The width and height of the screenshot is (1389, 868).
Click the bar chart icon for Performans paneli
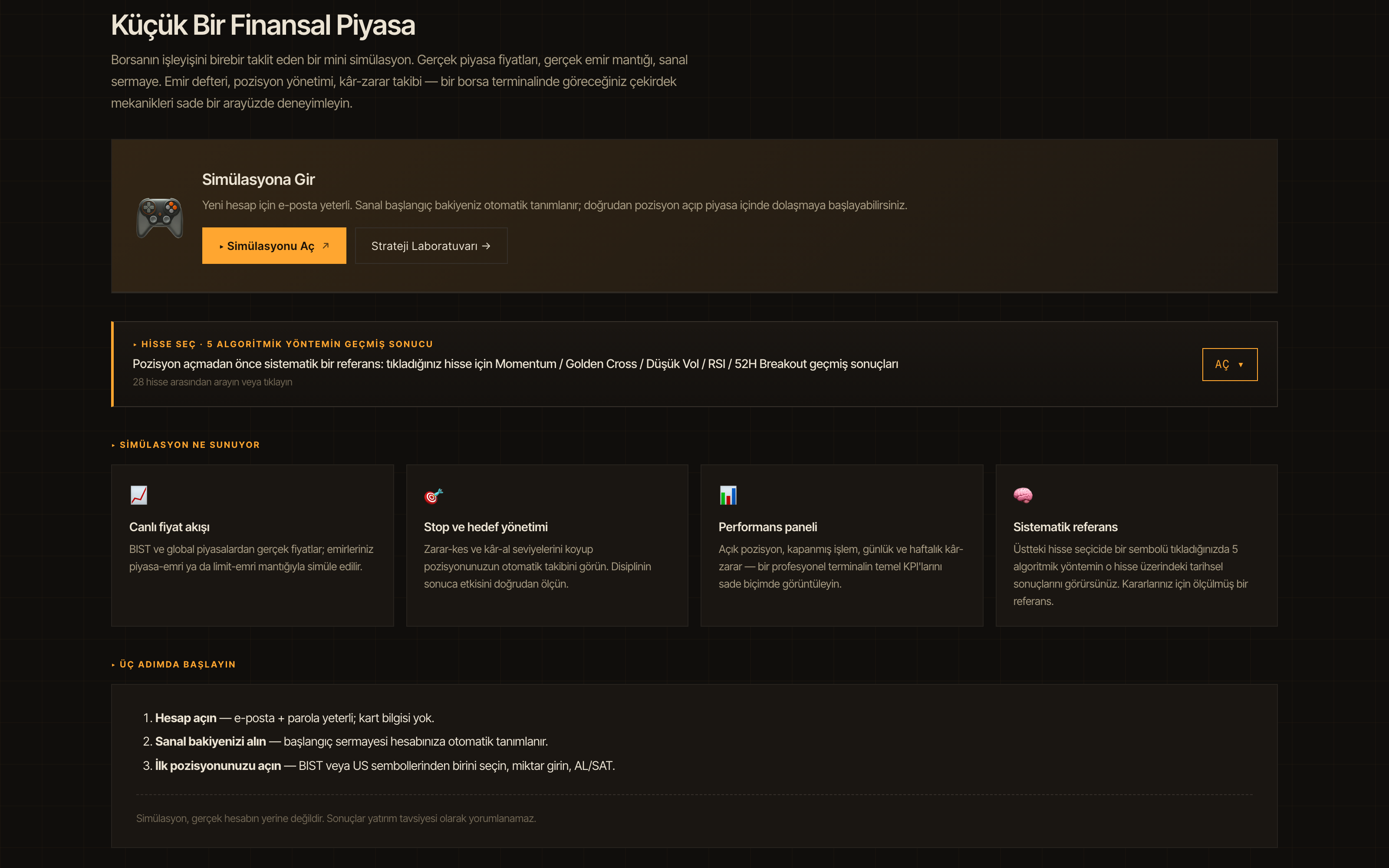tap(728, 495)
